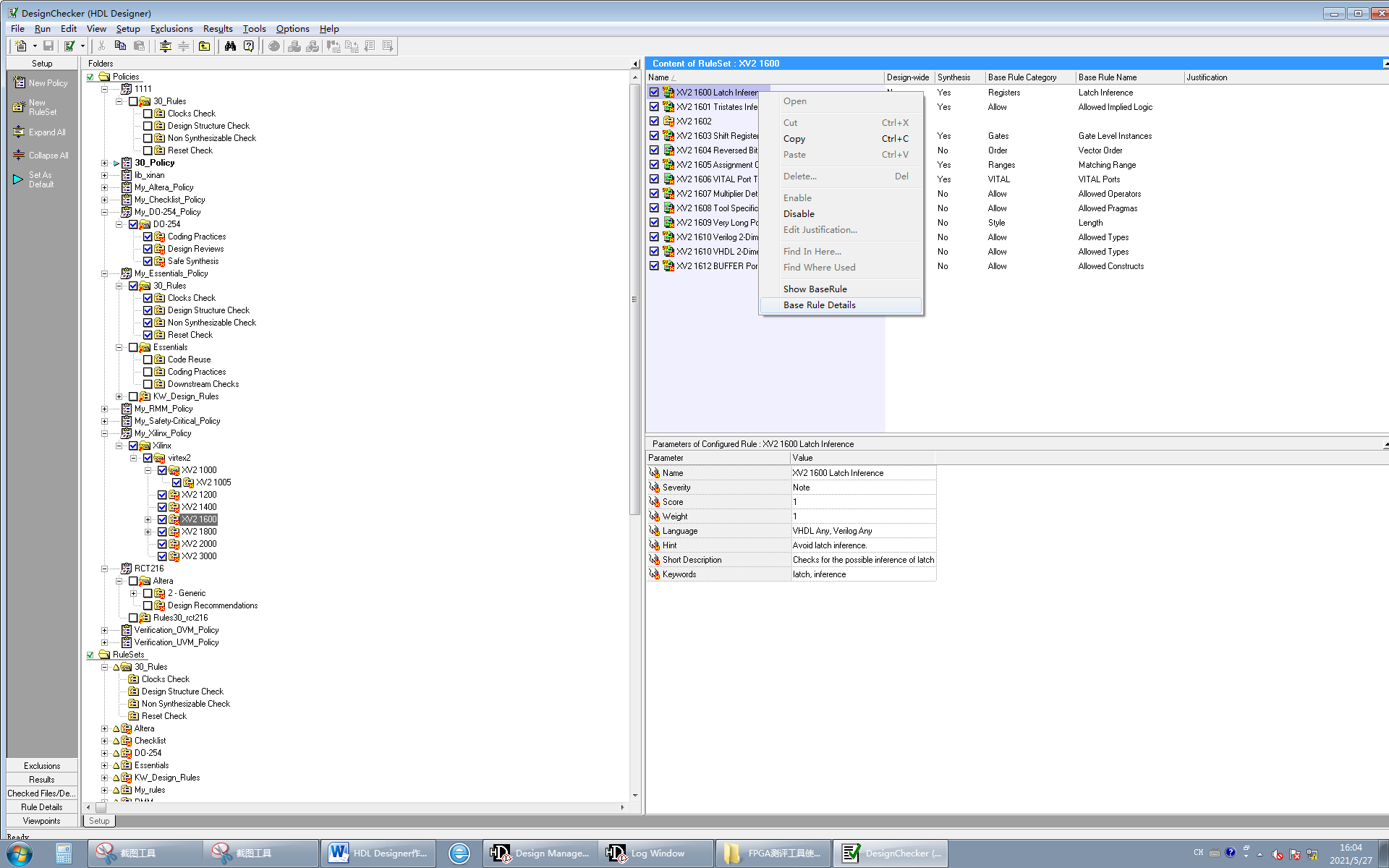Image resolution: width=1389 pixels, height=868 pixels.
Task: Choose Base Rule Details from context menu
Action: 819,305
